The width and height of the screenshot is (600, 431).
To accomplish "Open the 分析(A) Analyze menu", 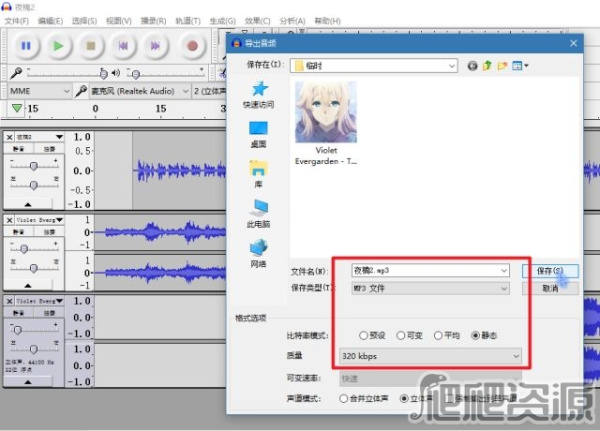I will coord(292,21).
